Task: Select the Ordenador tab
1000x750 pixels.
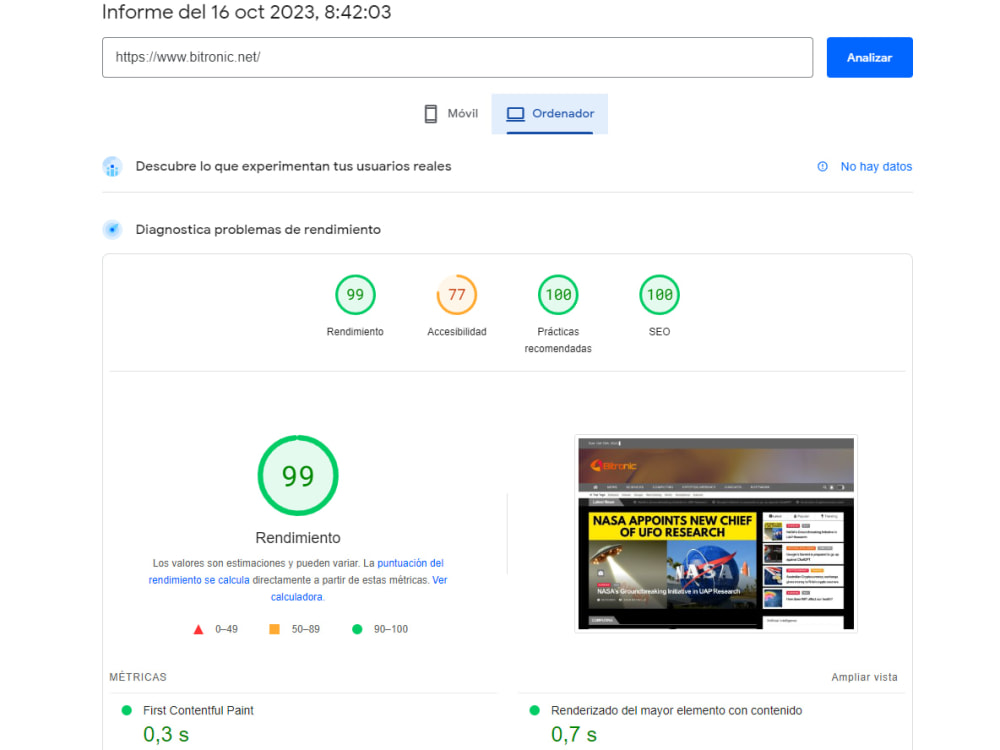Action: tap(550, 114)
